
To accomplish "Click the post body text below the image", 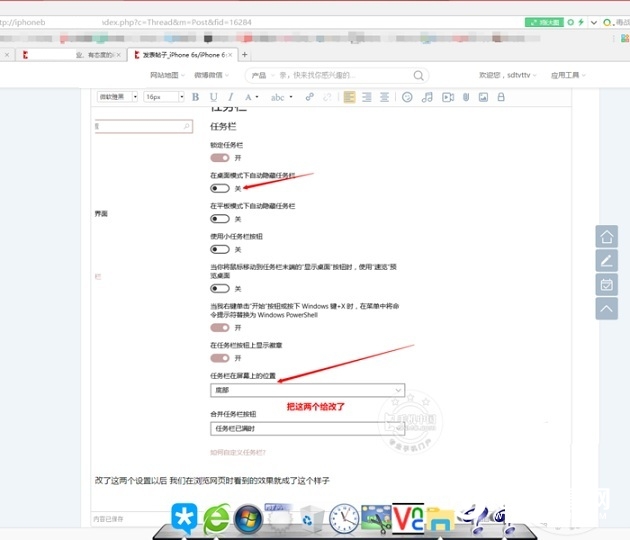I will click(x=212, y=481).
